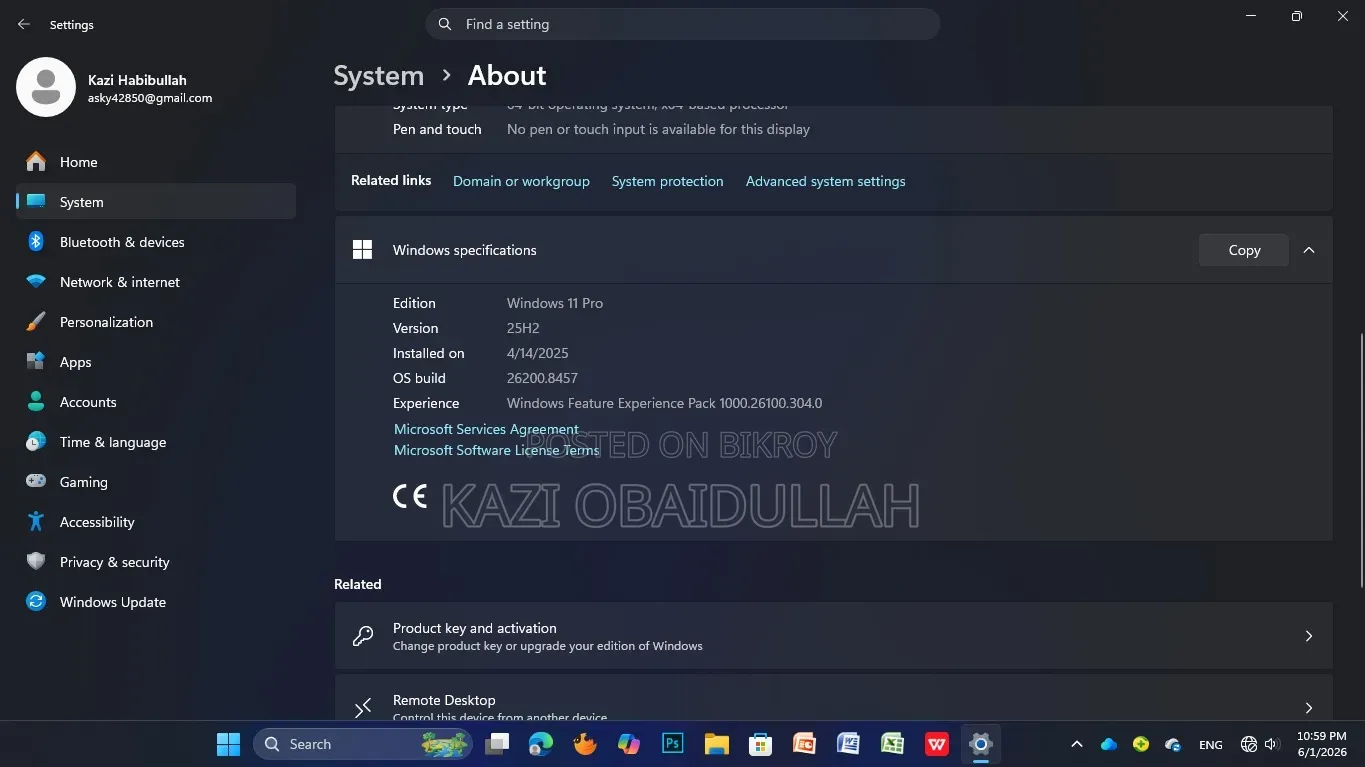Open Apps settings
Viewport: 1365px width, 767px height.
(156, 362)
